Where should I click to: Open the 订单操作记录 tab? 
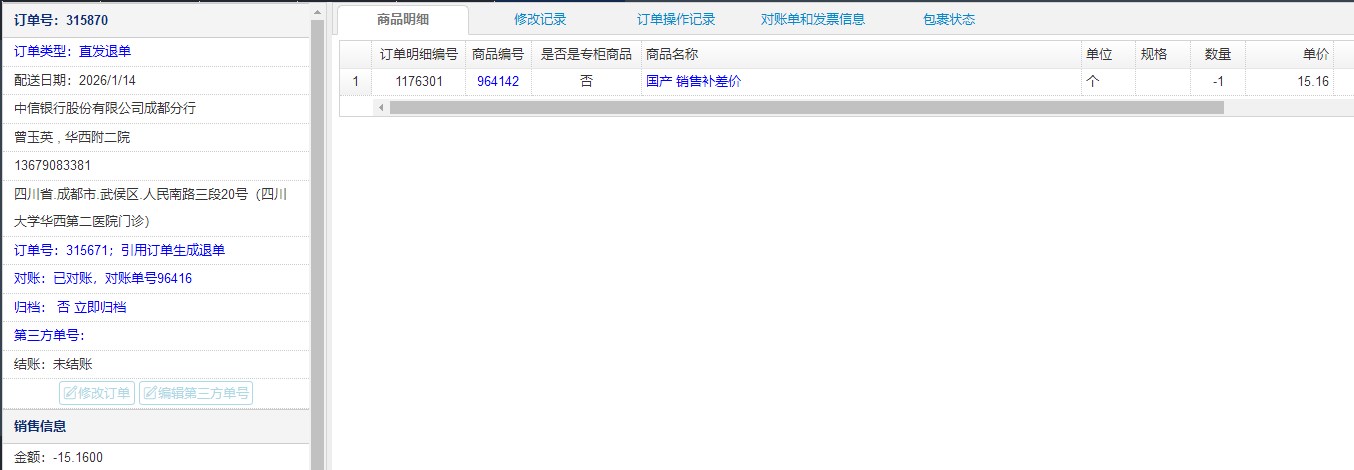(676, 19)
